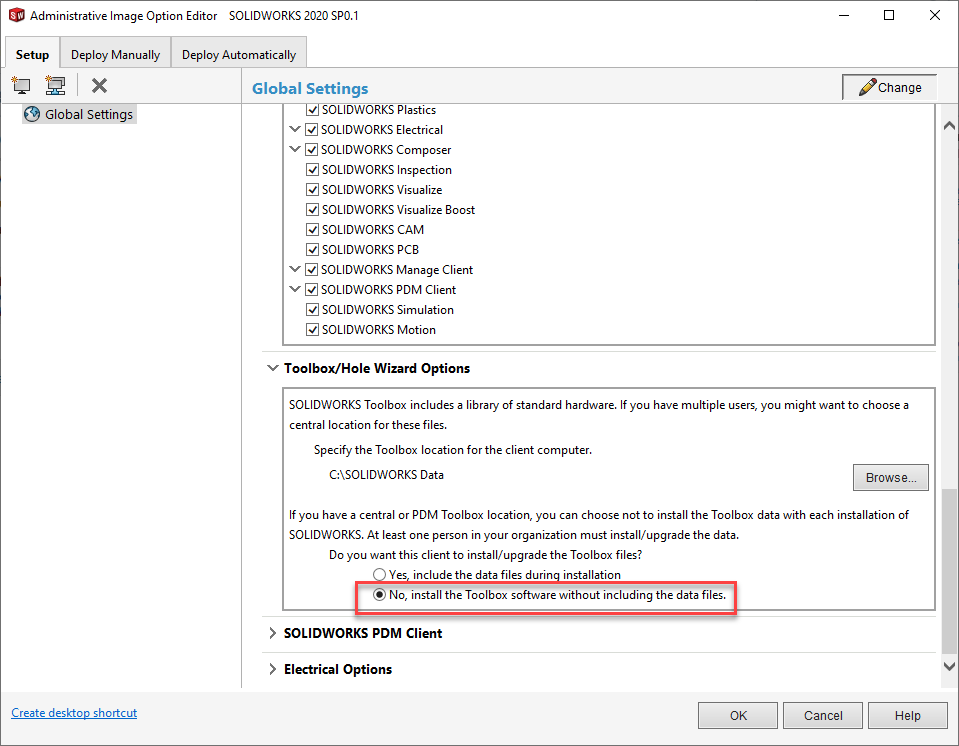
Task: Click the Add Machine toolbar icon
Action: 21,86
